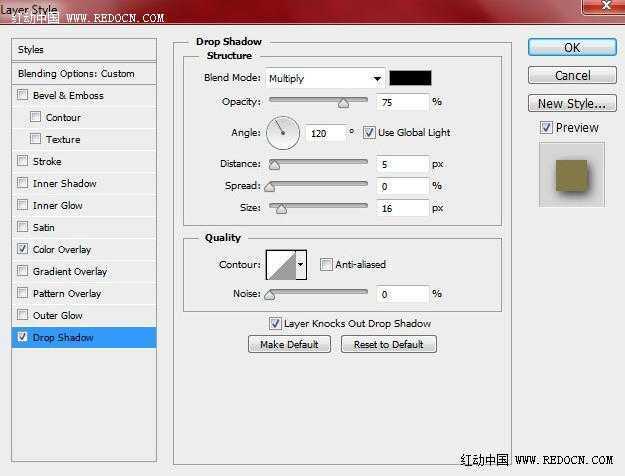Click the Spread value field
This screenshot has height=476, width=625.
[x=403, y=186]
